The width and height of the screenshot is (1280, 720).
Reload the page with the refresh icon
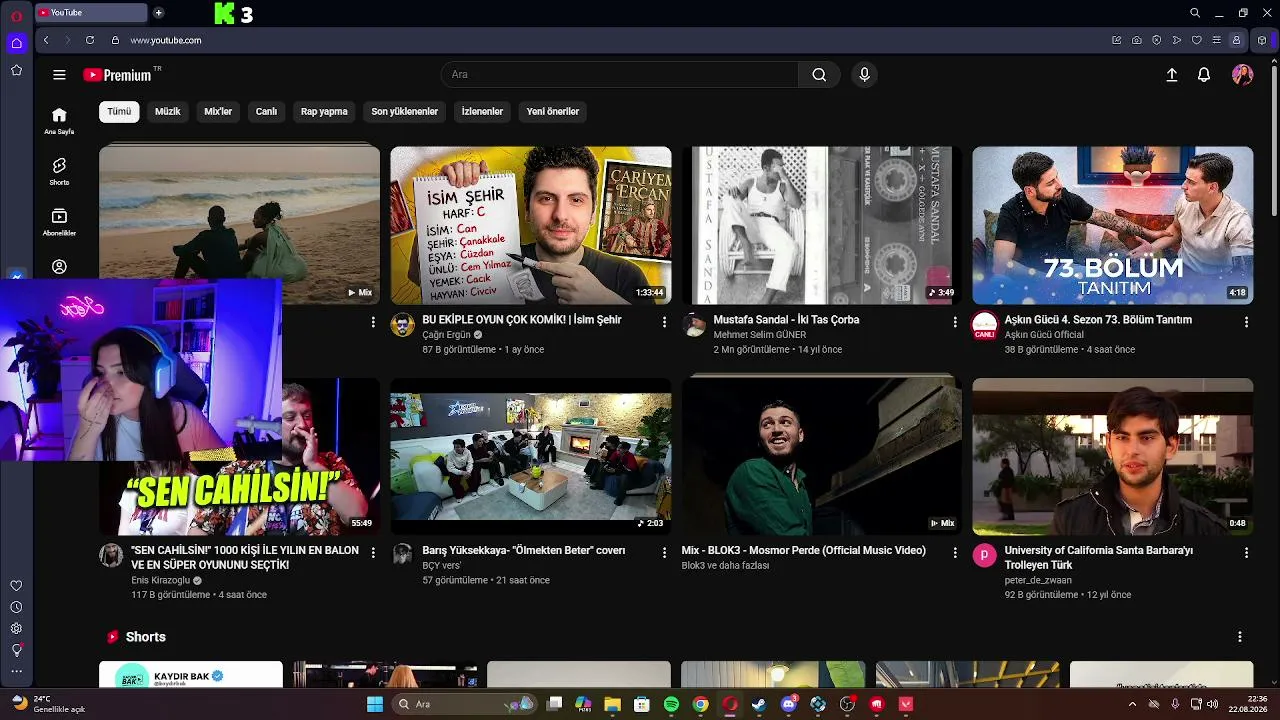(90, 40)
